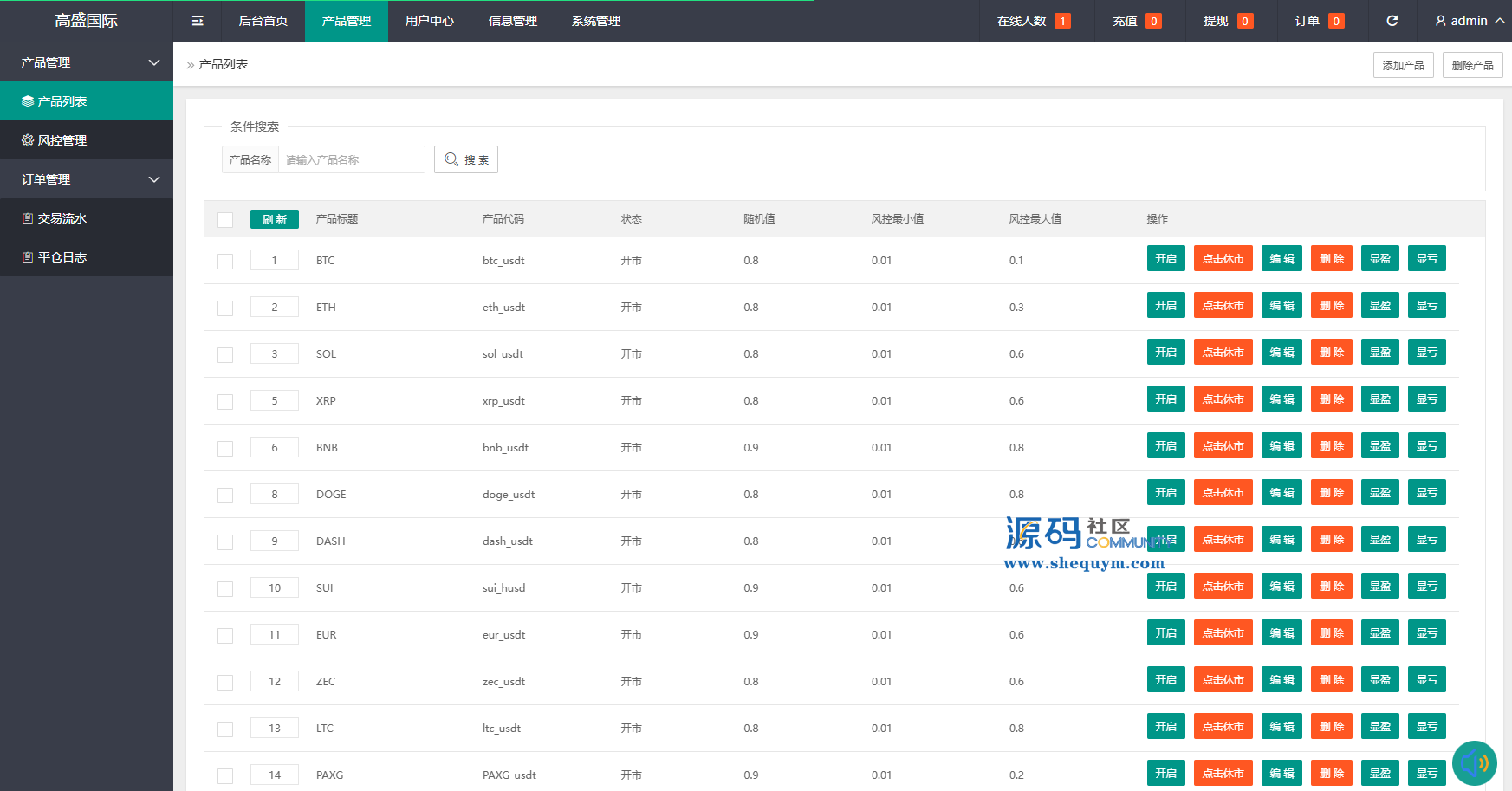This screenshot has width=1512, height=791.
Task: Click the magnifier icon on search button
Action: tap(451, 159)
